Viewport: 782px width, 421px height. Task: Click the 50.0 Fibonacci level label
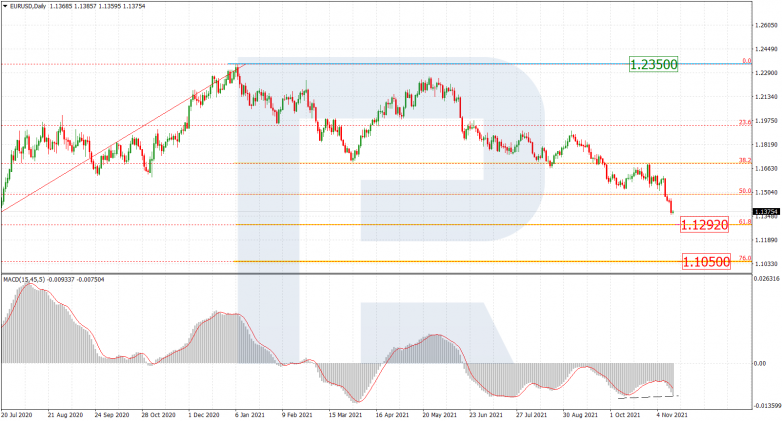[745, 191]
